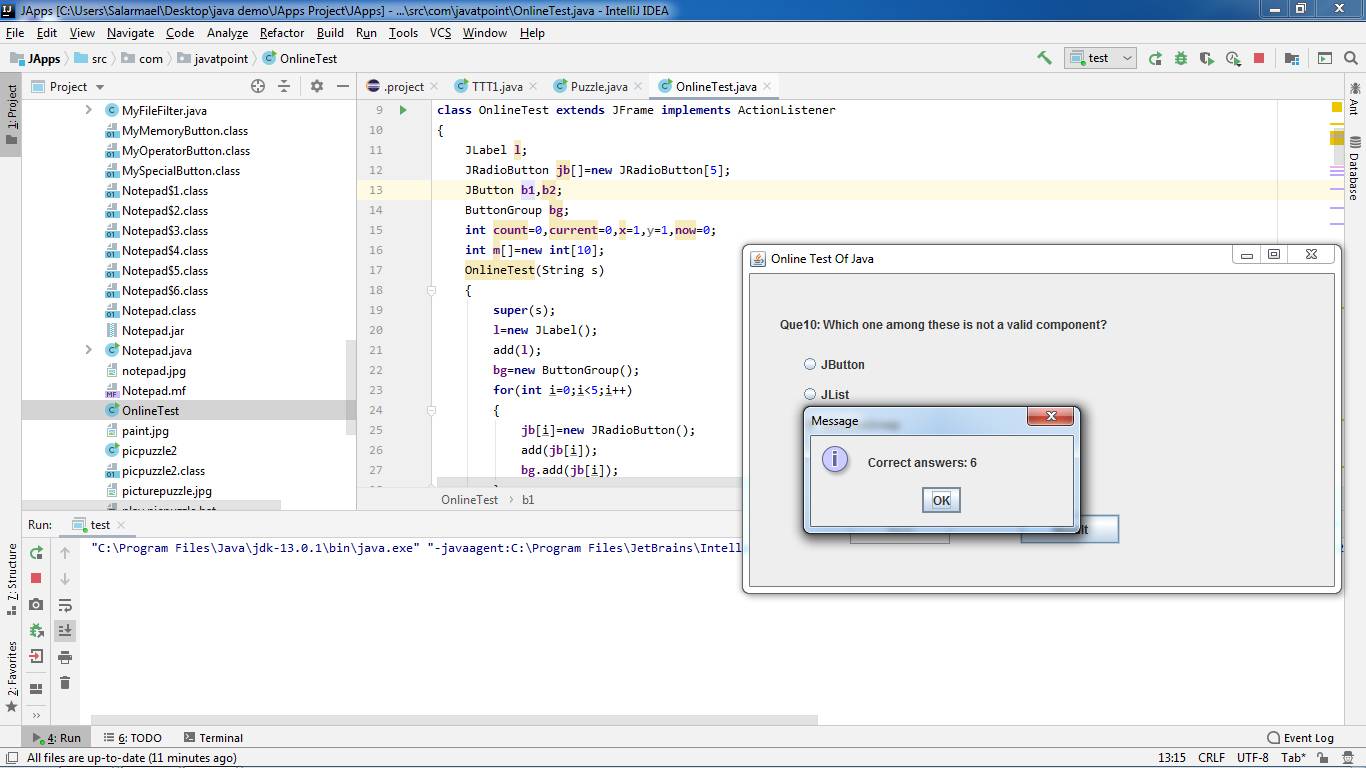This screenshot has height=768, width=1366.
Task: Open Search Everywhere magnifier icon
Action: [x=1351, y=58]
